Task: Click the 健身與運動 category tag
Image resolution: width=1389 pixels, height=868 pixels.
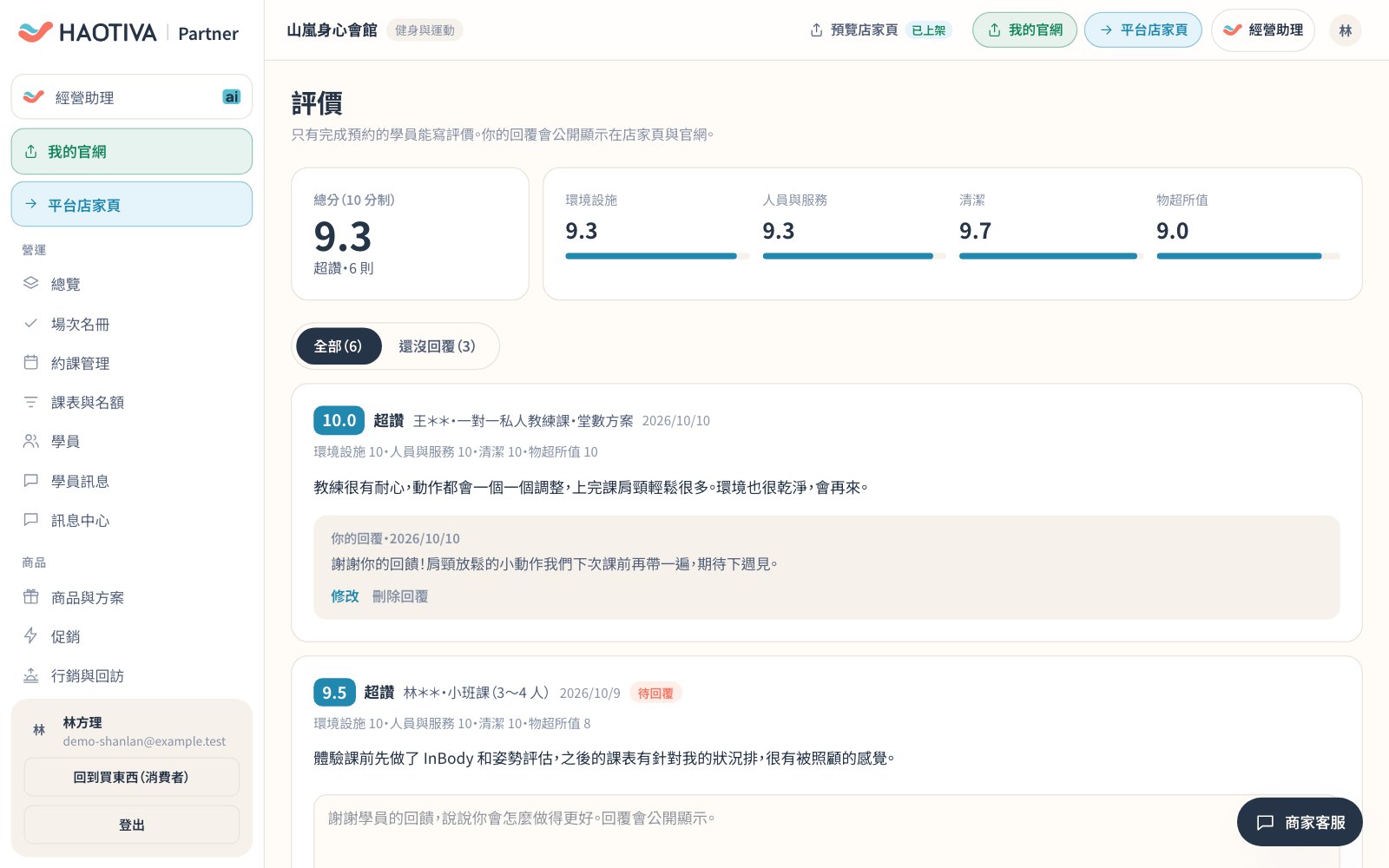Action: (x=425, y=30)
